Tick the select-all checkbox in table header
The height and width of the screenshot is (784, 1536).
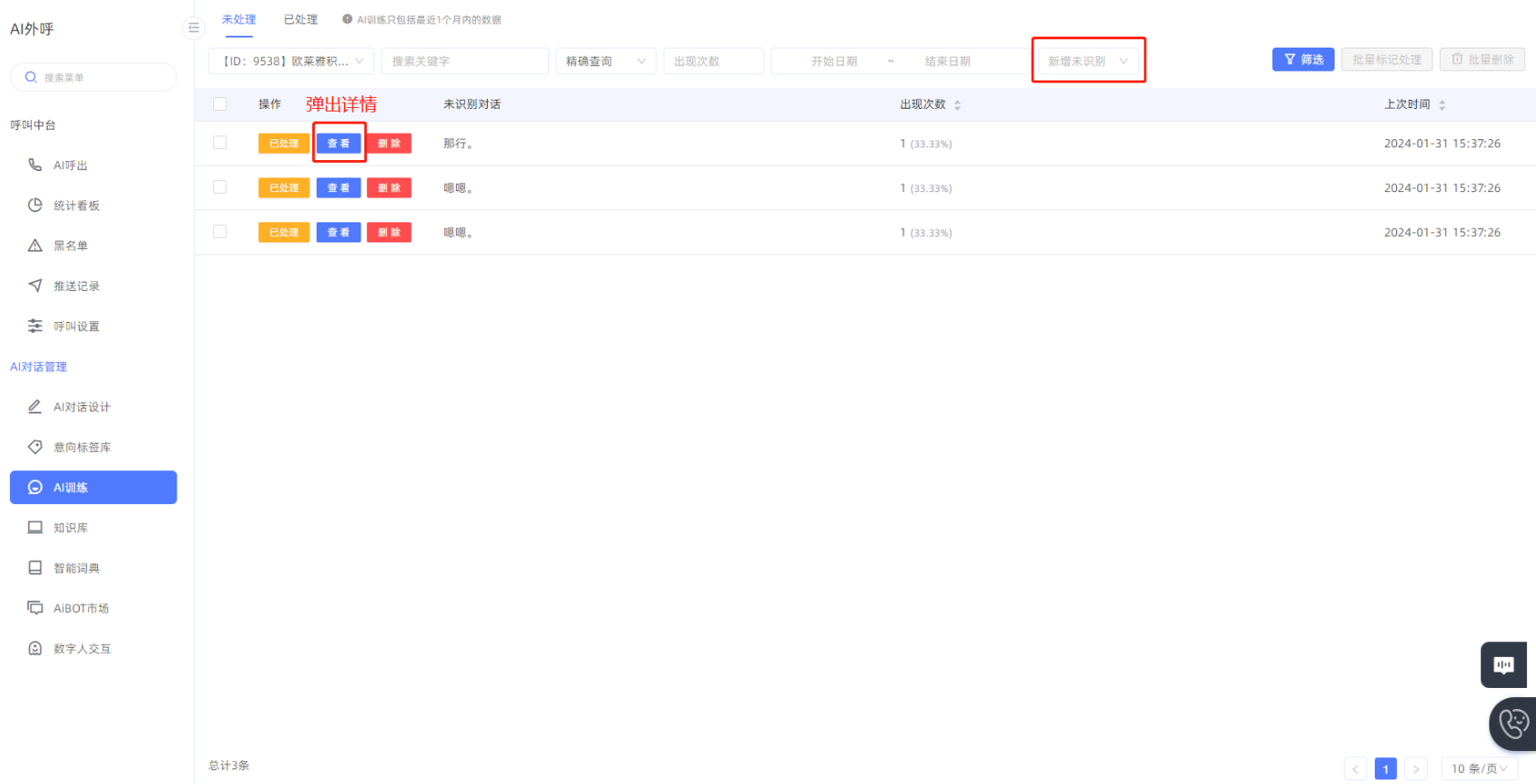(x=220, y=104)
